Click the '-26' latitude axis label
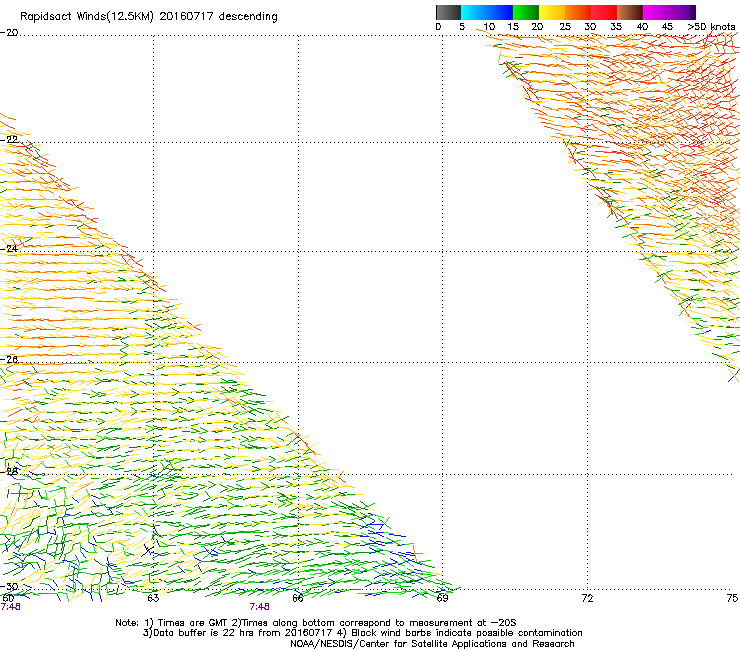The image size is (740, 650). pos(9,360)
